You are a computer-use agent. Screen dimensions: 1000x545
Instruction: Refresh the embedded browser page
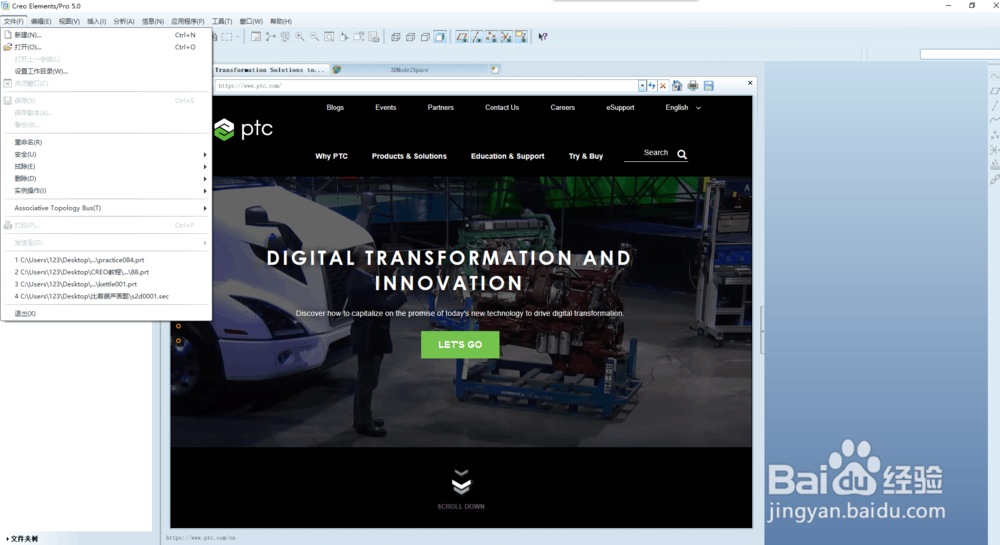(x=652, y=85)
